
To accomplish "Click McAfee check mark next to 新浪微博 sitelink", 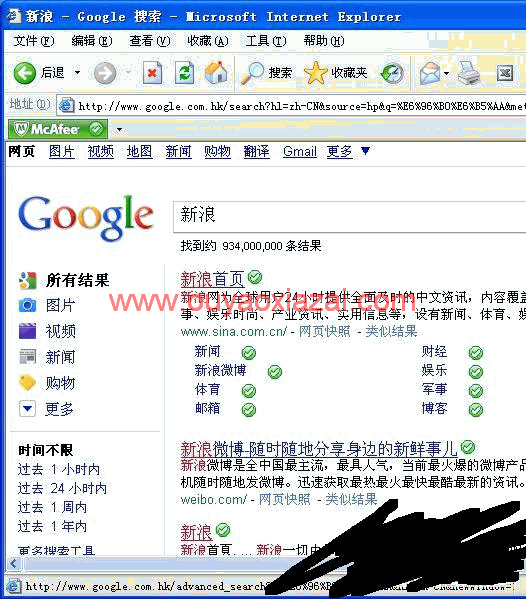I will (275, 371).
